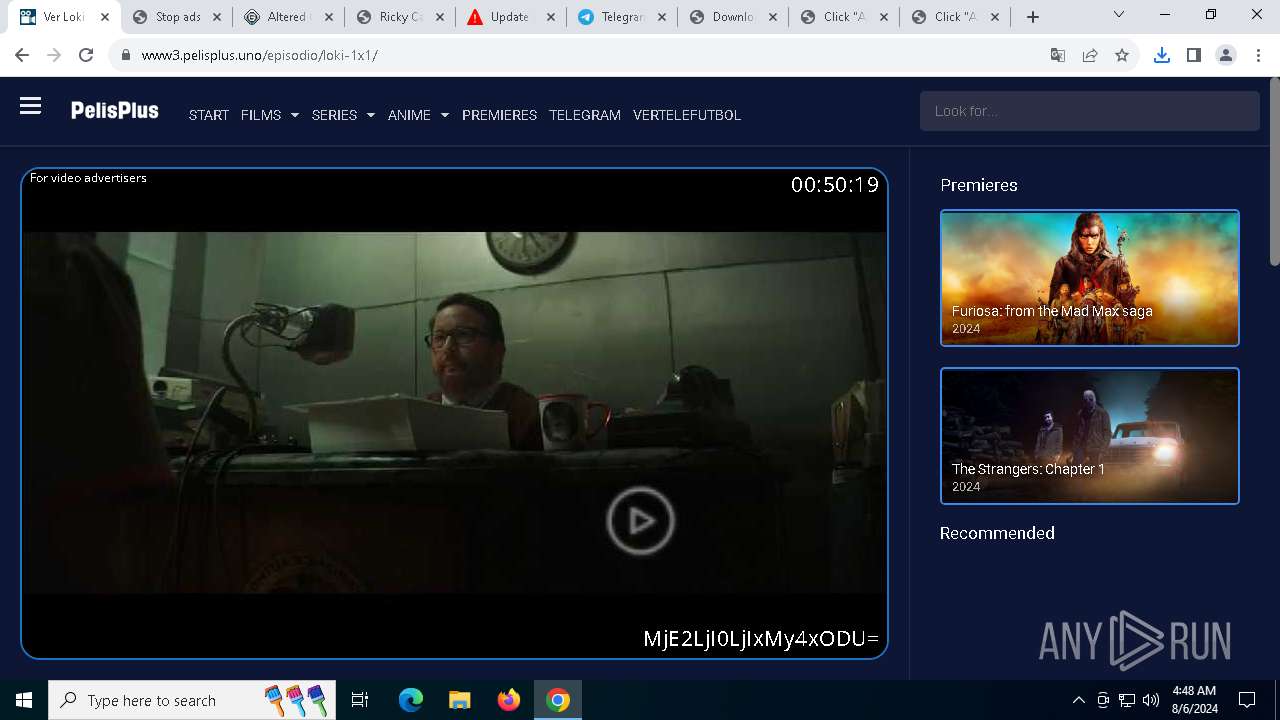This screenshot has height=720, width=1280.
Task: Open Furiosa: from the Mad Max saga thumbnail
Action: 1090,278
